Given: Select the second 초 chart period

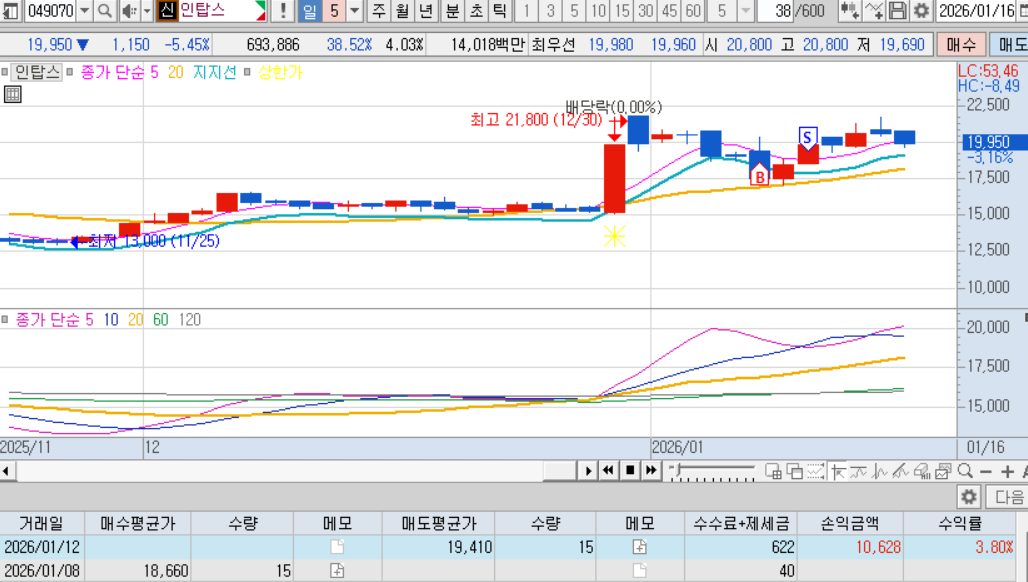Looking at the screenshot, I should 477,10.
